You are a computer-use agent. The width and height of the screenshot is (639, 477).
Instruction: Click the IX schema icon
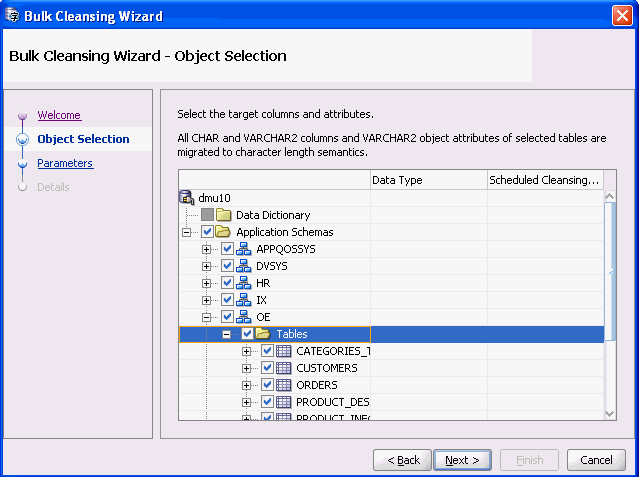point(244,300)
